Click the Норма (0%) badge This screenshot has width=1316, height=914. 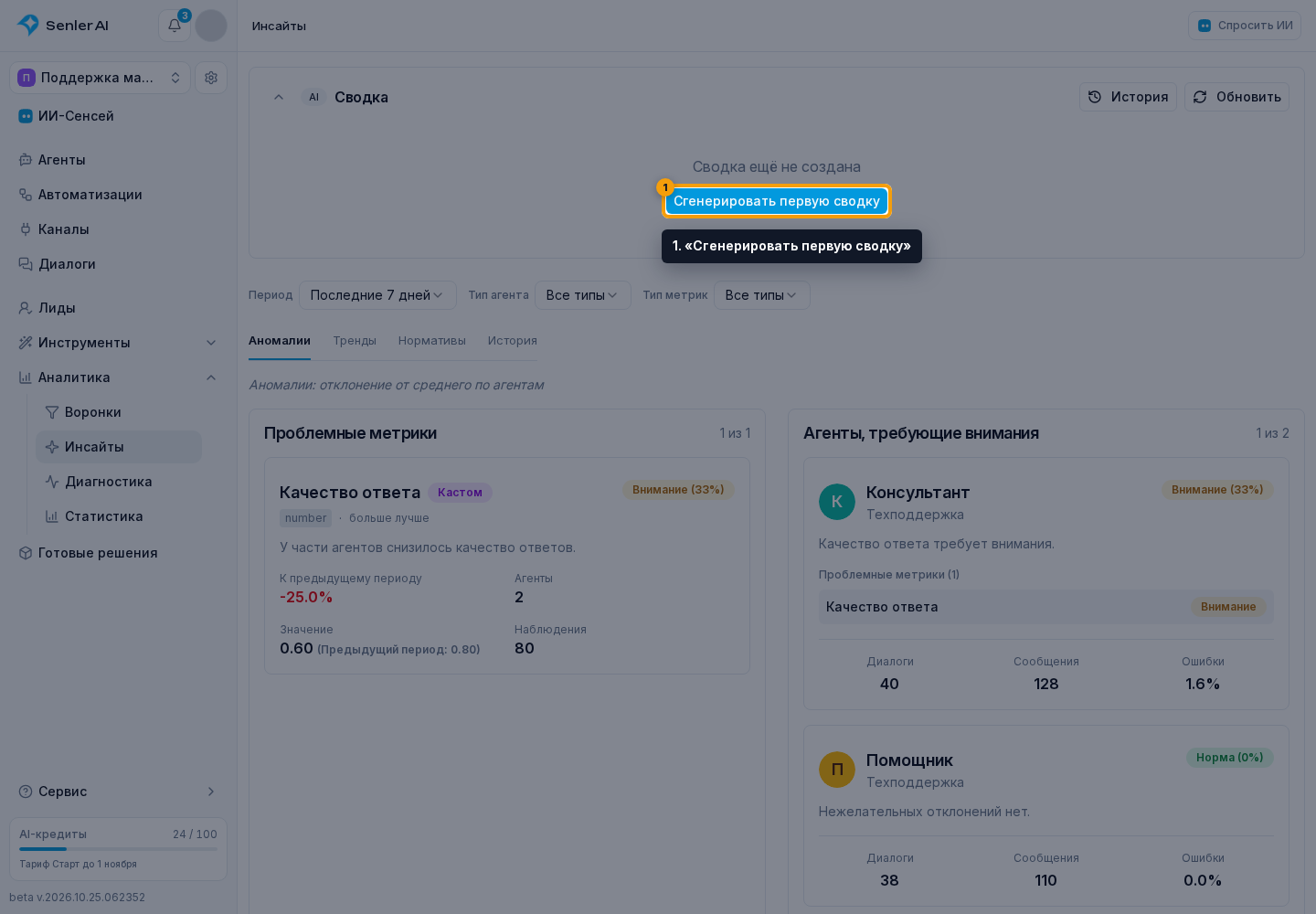[x=1230, y=758]
